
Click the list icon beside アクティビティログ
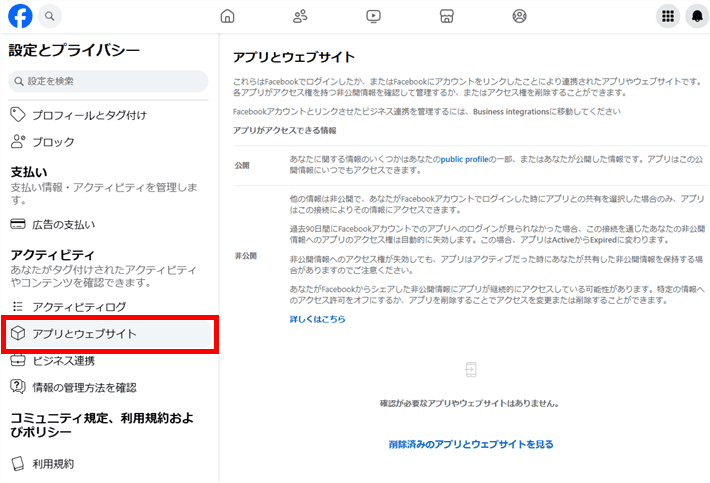18,306
